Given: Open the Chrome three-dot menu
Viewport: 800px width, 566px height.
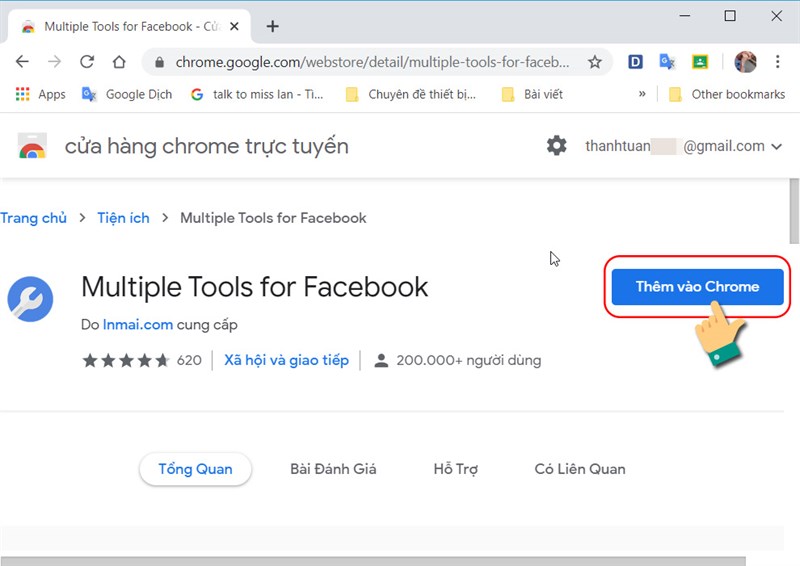Looking at the screenshot, I should pos(778,62).
